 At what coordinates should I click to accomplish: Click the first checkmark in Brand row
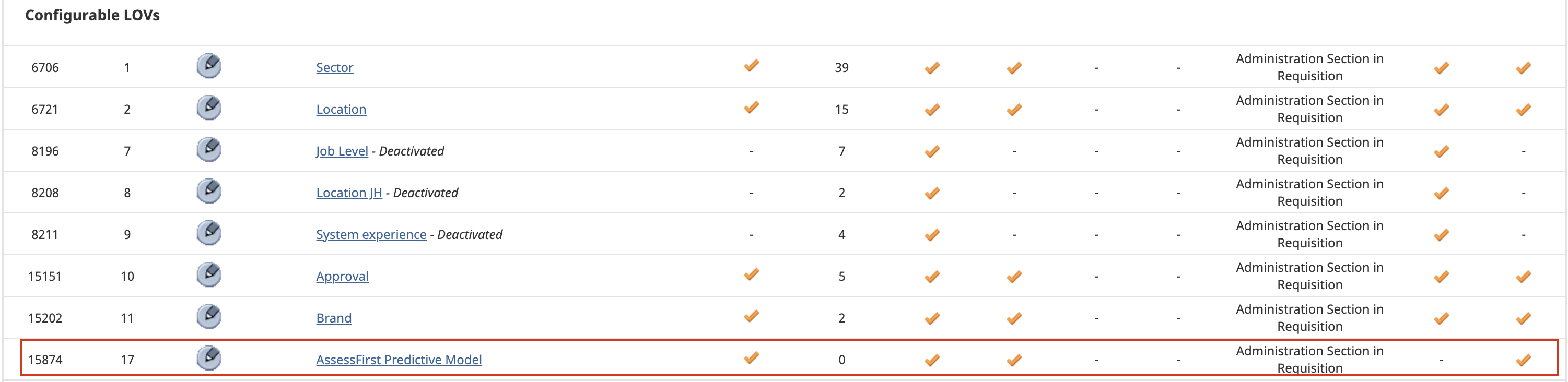[751, 316]
